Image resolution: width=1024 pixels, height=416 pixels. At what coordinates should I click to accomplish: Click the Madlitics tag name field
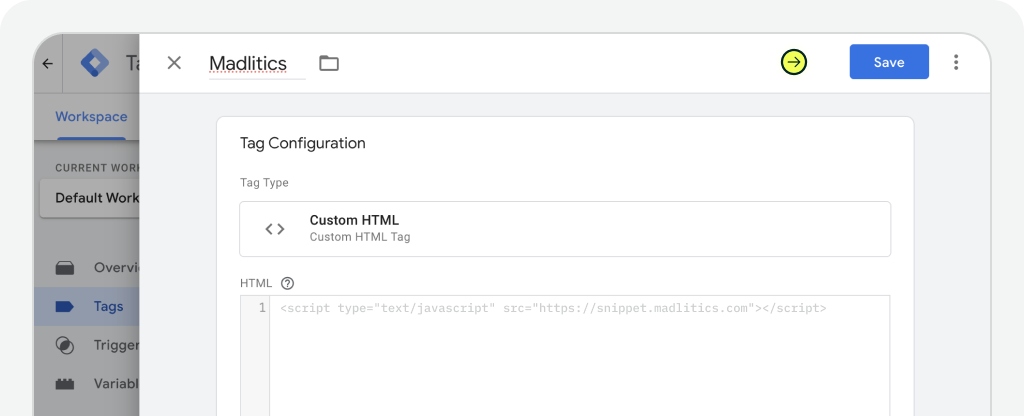[x=248, y=63]
